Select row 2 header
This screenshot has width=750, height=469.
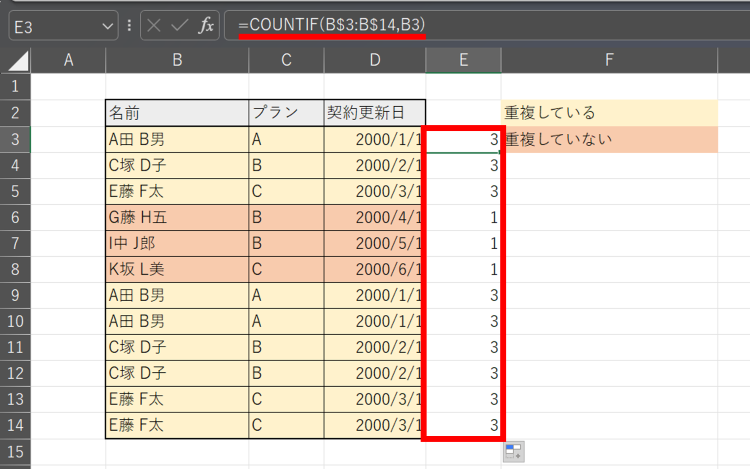(x=15, y=113)
